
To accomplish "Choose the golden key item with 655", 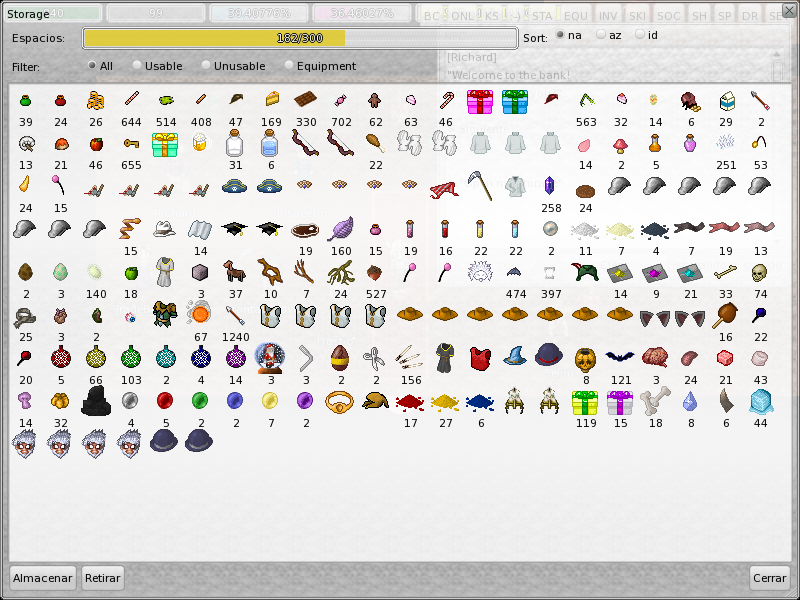I will click(131, 144).
